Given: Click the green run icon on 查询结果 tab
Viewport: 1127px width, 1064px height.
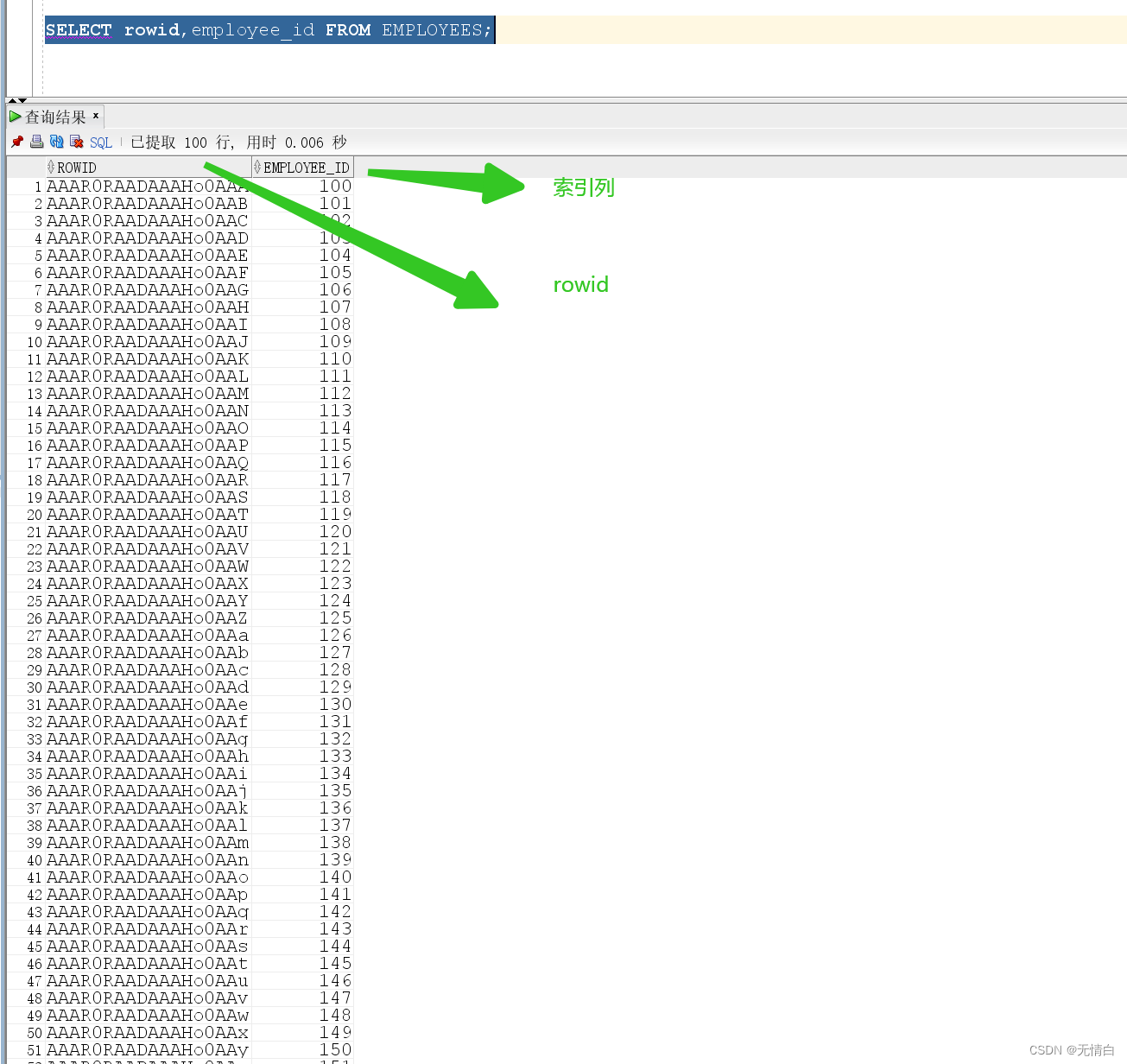Looking at the screenshot, I should coord(15,116).
